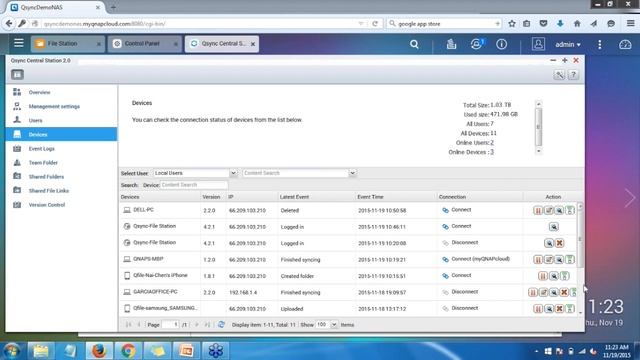Open QTS dashboard gauge icon
640x360 pixels.
[x=625, y=44]
